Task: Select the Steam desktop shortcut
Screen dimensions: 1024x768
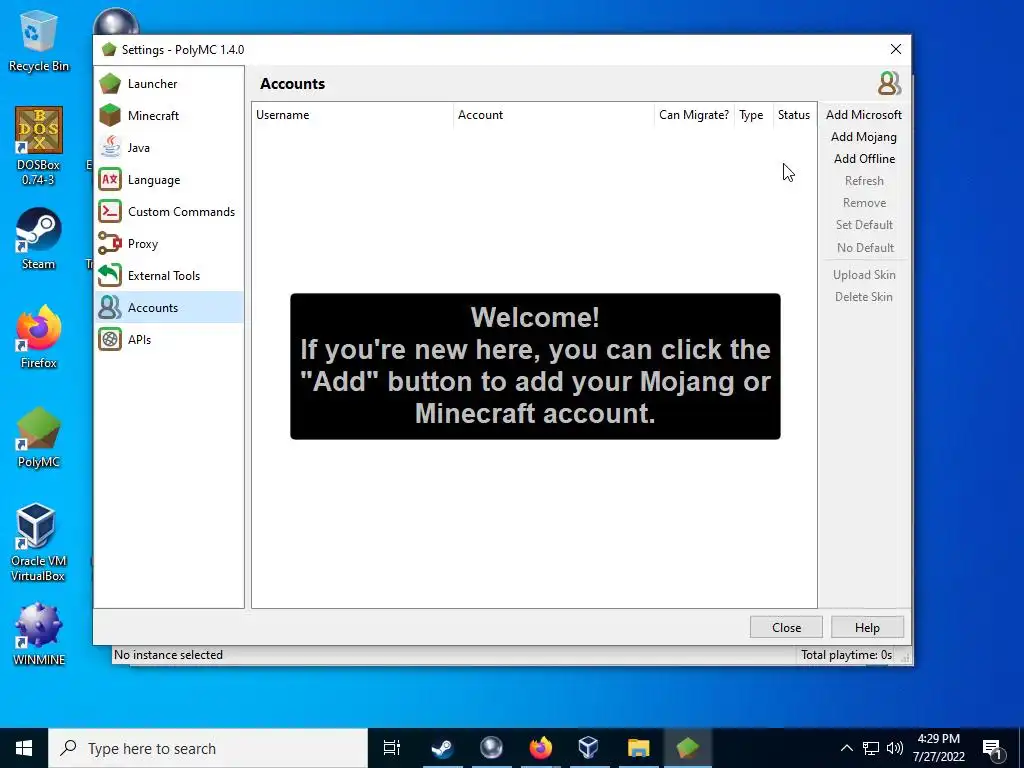Action: [39, 239]
